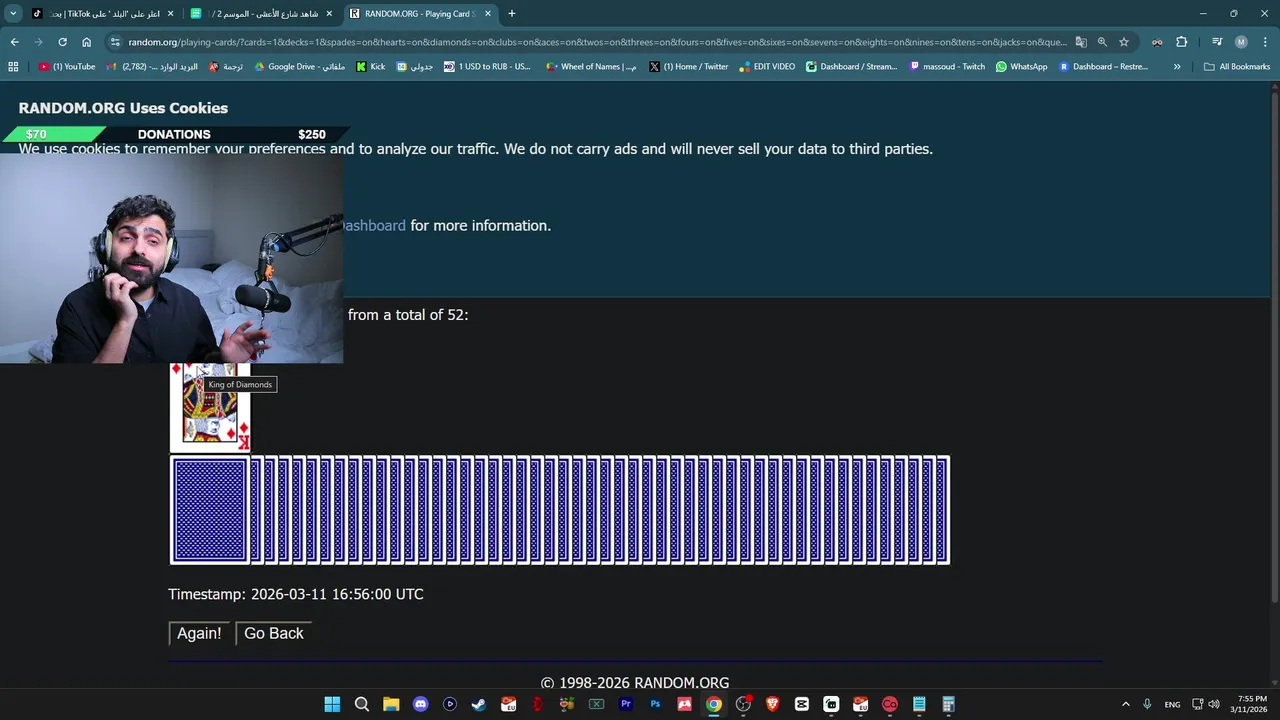Bookmark this page with the star icon

1124,42
